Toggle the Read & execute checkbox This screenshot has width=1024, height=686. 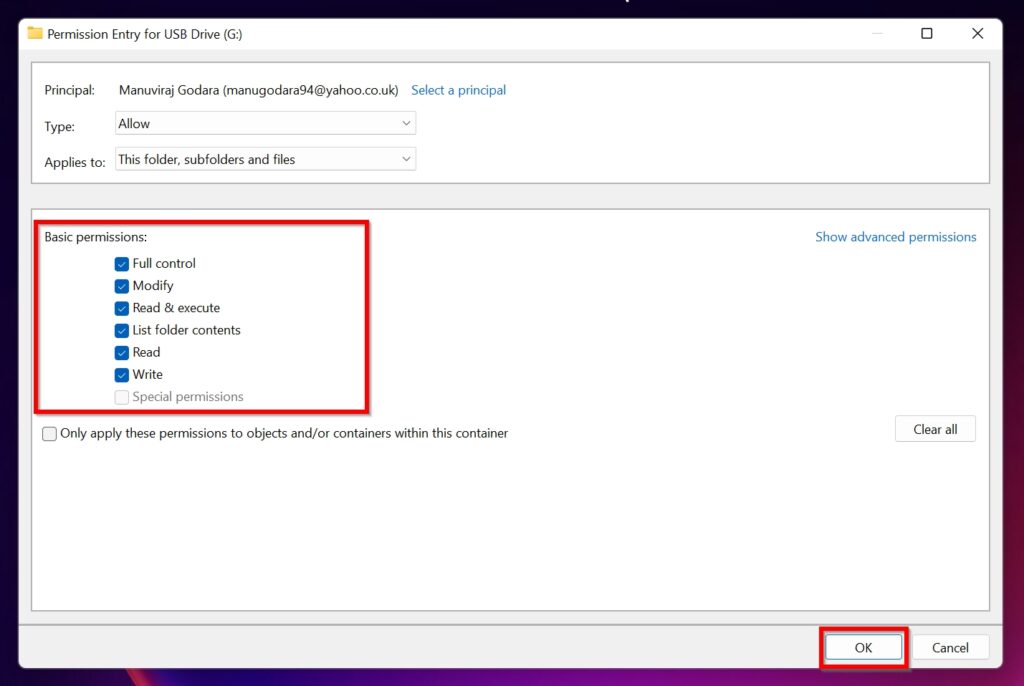(x=121, y=308)
